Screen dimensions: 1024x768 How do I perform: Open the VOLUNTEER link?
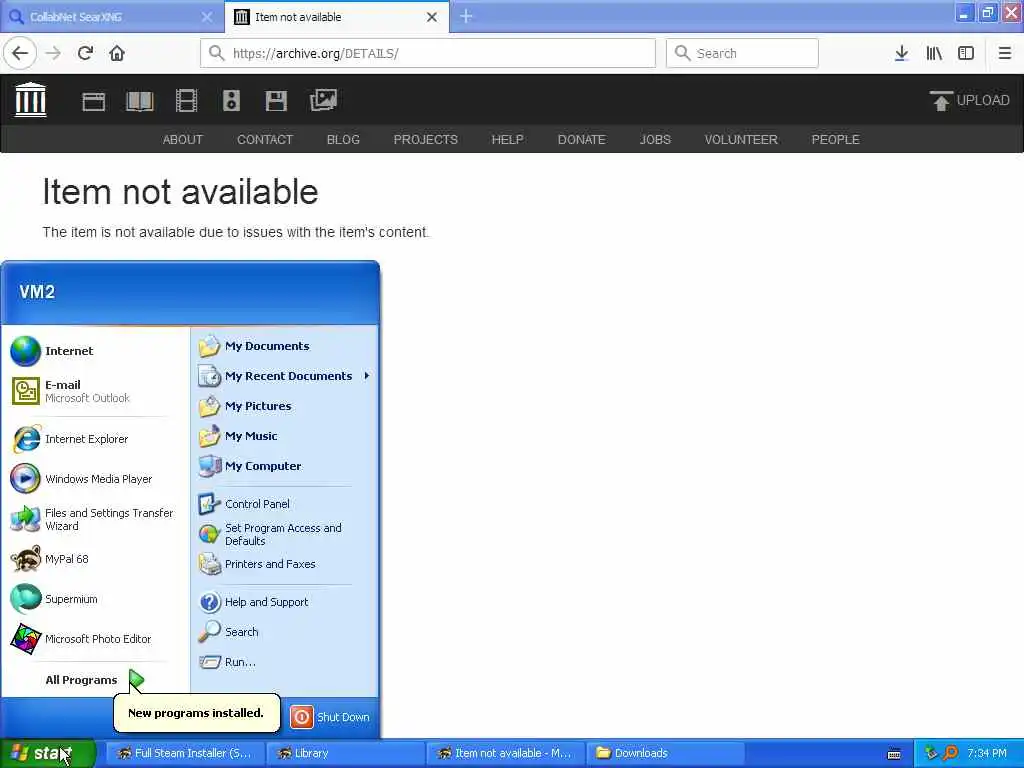[x=741, y=139]
